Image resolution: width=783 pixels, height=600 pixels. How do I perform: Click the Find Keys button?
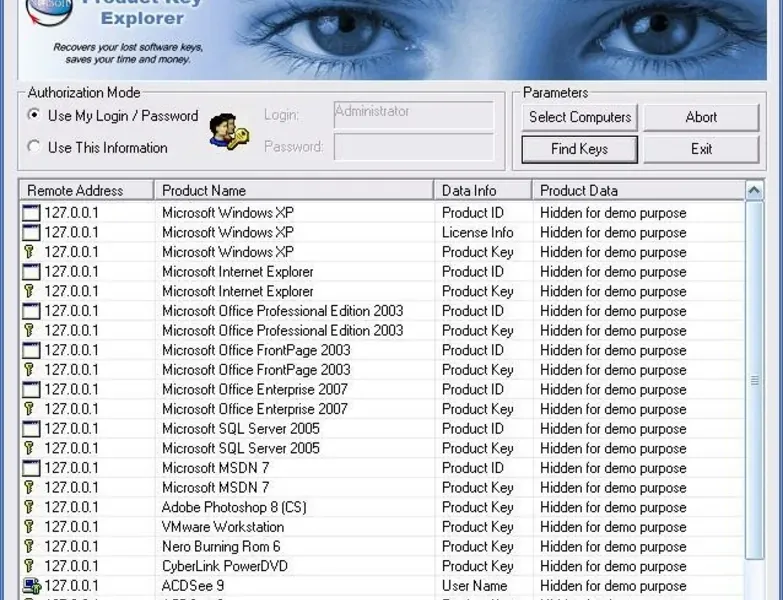coord(580,149)
